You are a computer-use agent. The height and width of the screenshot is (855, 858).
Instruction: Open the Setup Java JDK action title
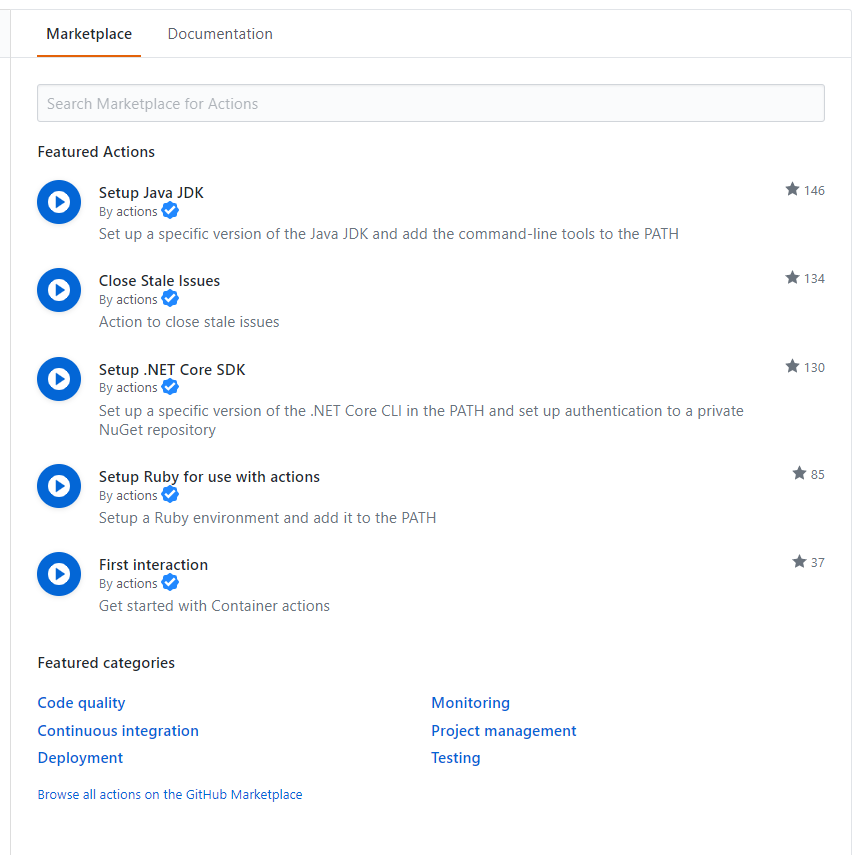click(x=151, y=193)
